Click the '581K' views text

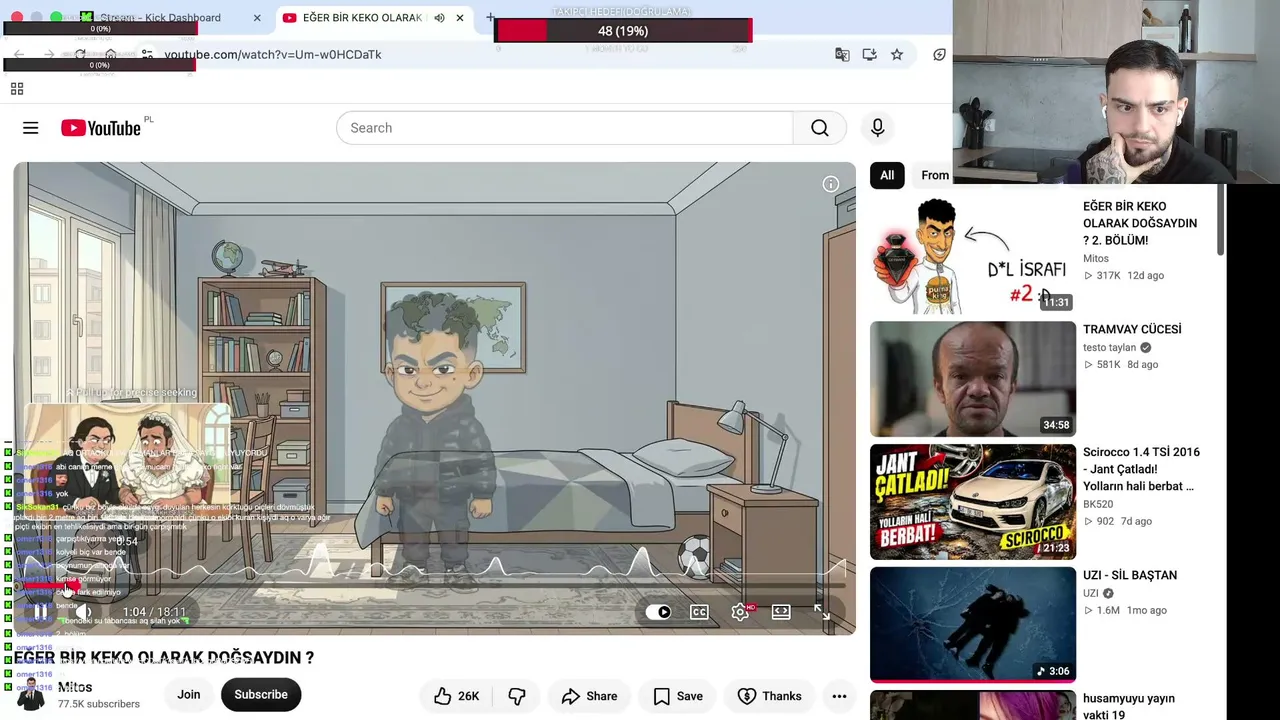point(1108,365)
